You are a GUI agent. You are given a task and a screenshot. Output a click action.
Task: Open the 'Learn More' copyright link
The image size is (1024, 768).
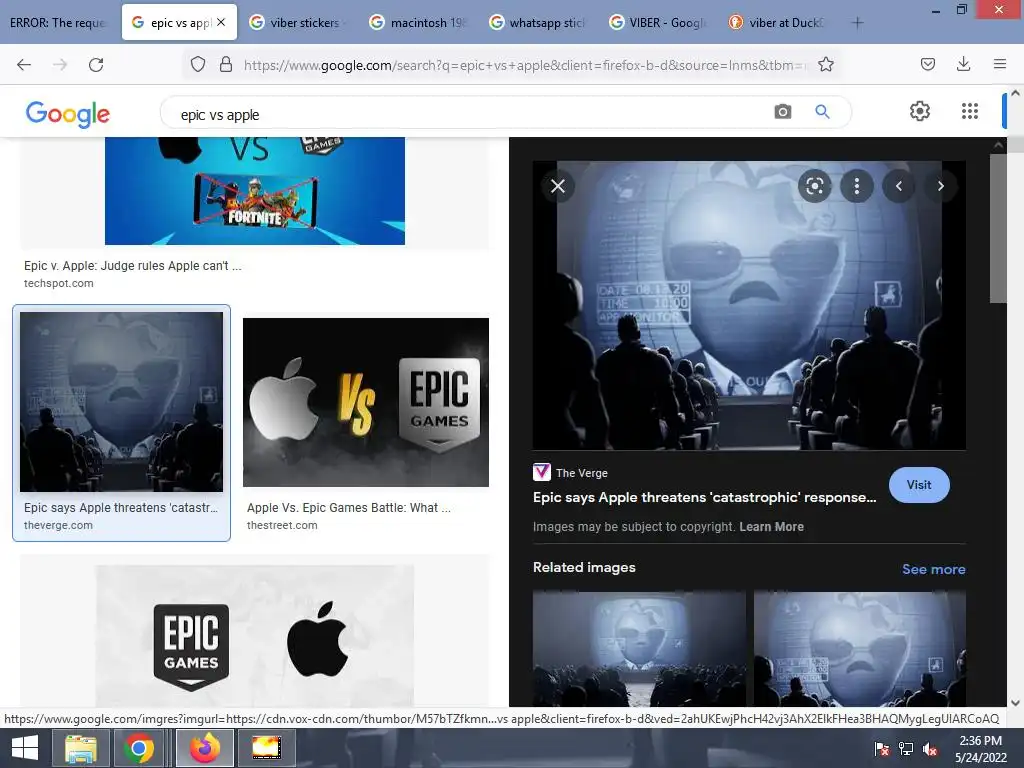click(x=771, y=526)
